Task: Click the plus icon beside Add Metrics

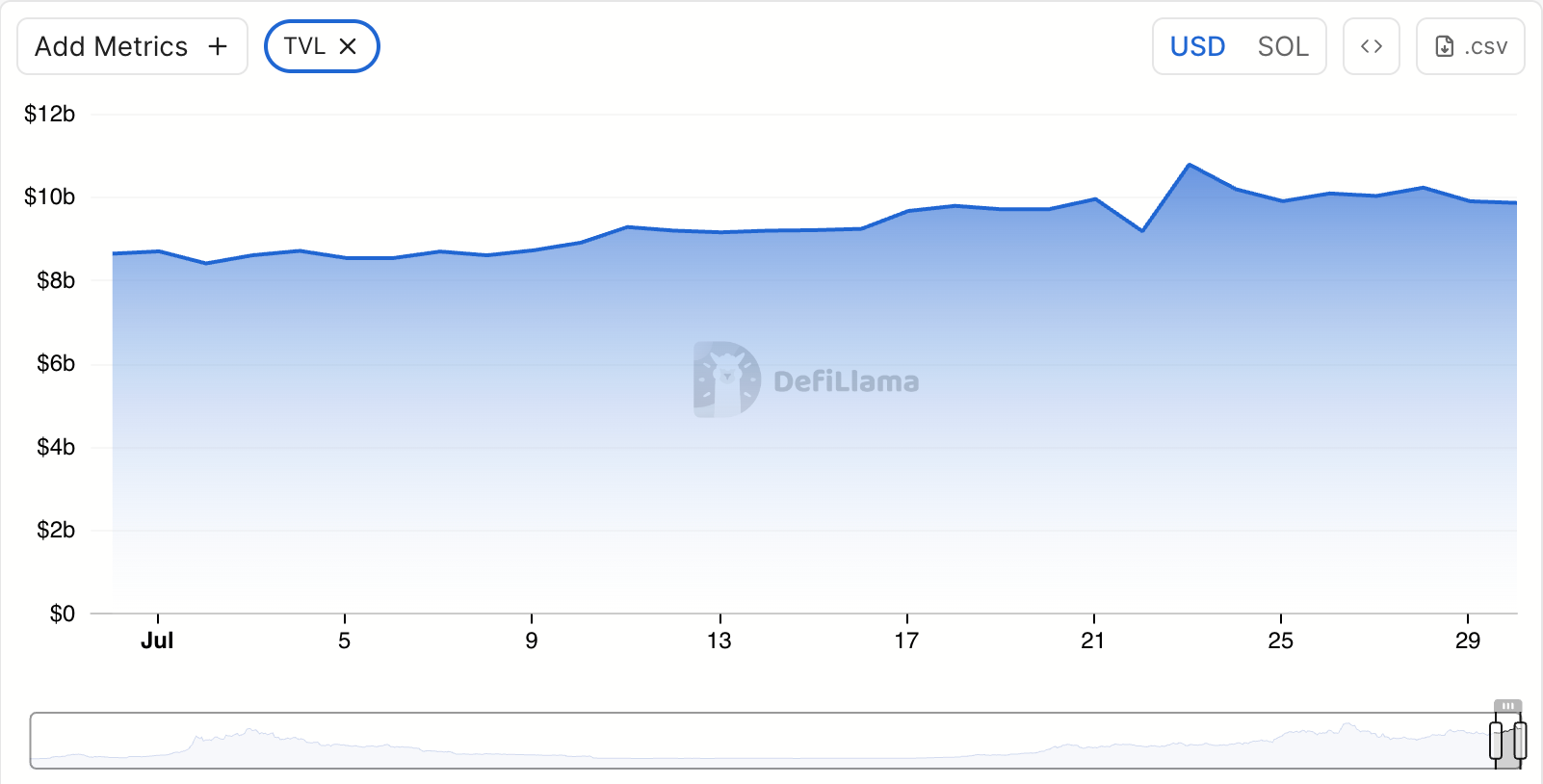Action: [218, 46]
